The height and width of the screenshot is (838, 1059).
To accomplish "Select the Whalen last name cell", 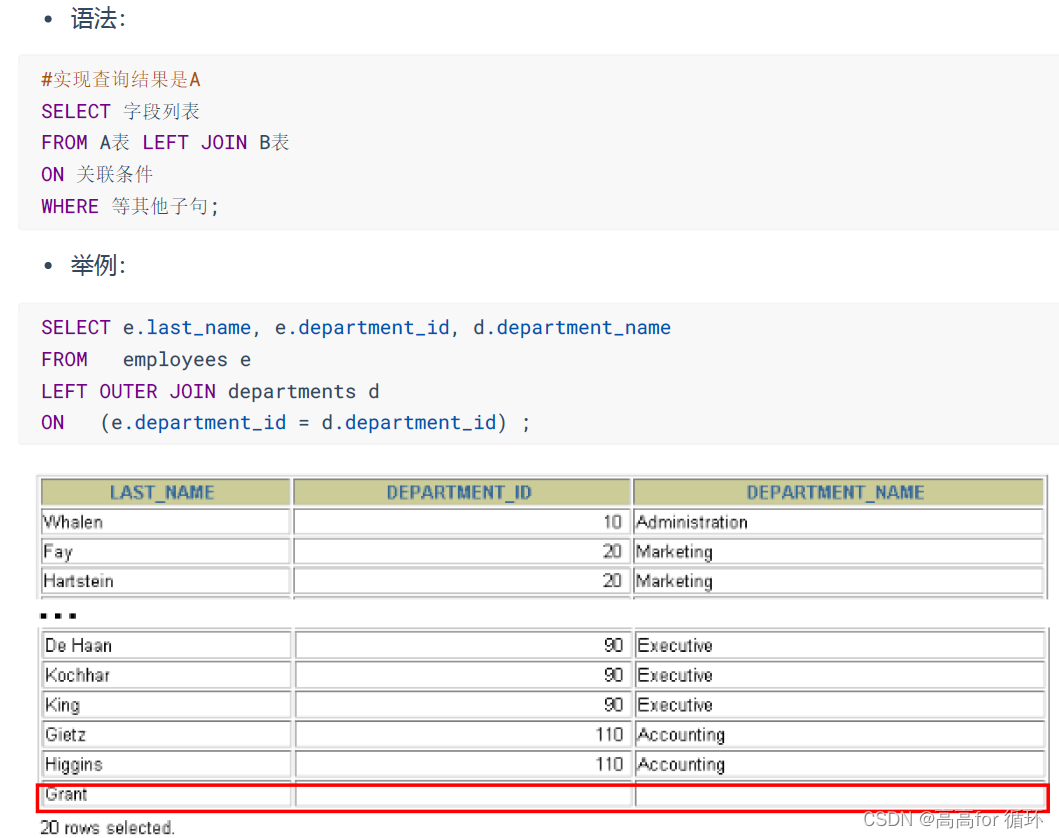I will click(x=165, y=522).
